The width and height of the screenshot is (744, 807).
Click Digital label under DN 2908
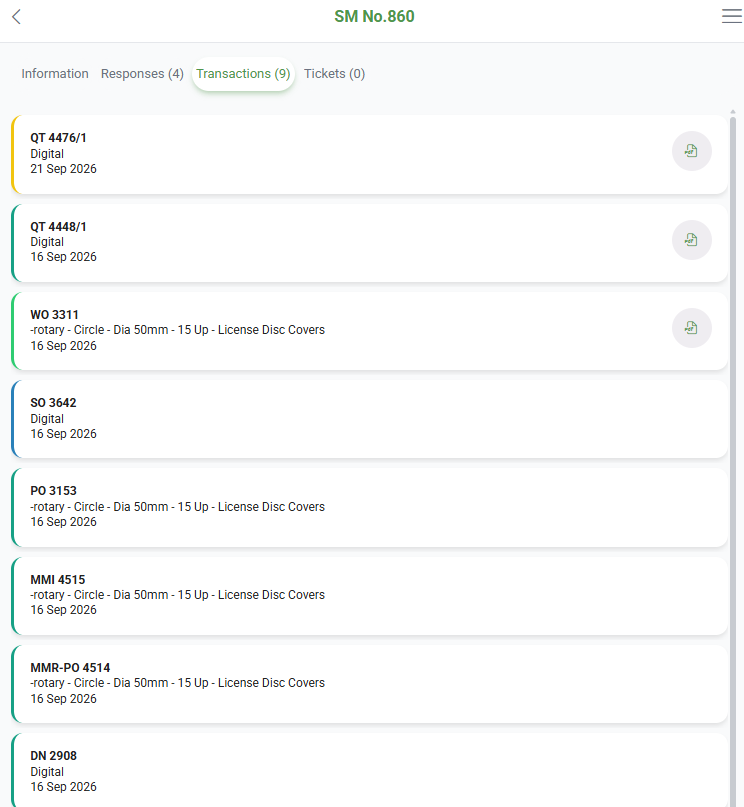coord(47,772)
